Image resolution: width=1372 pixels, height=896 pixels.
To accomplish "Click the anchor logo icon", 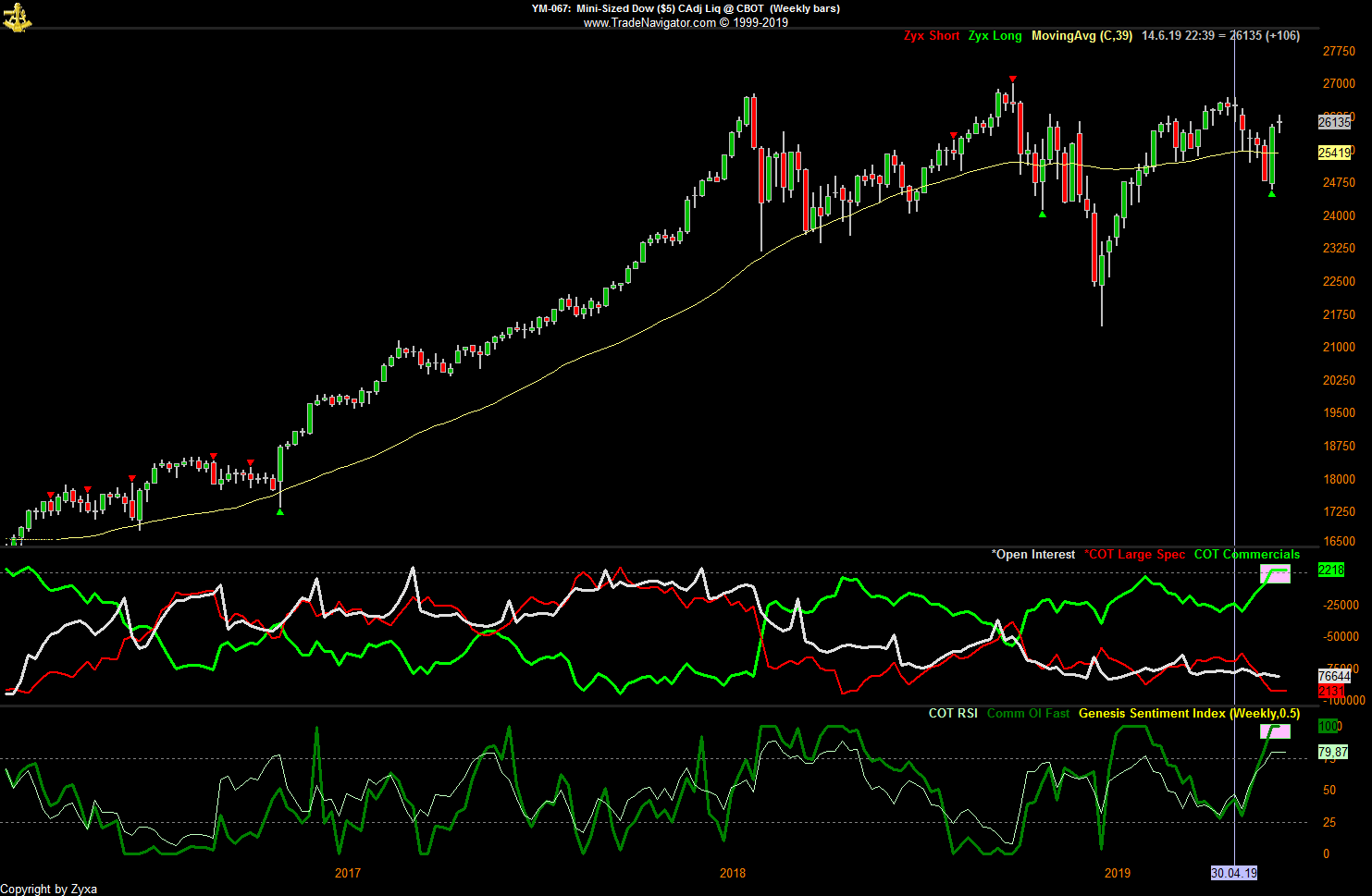I will pyautogui.click(x=17, y=17).
